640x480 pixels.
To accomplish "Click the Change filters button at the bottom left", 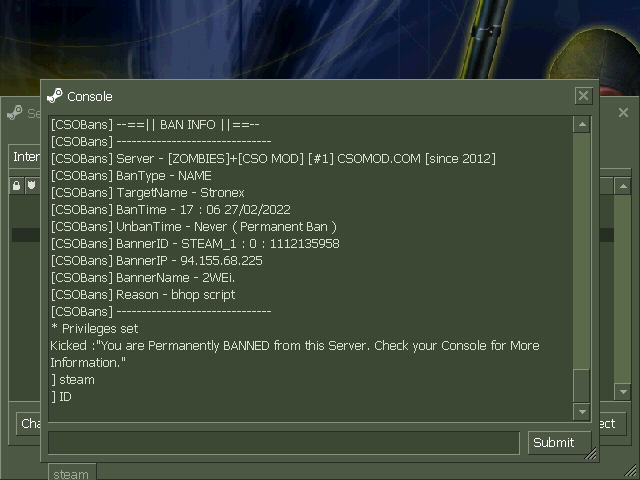I will [x=29, y=424].
